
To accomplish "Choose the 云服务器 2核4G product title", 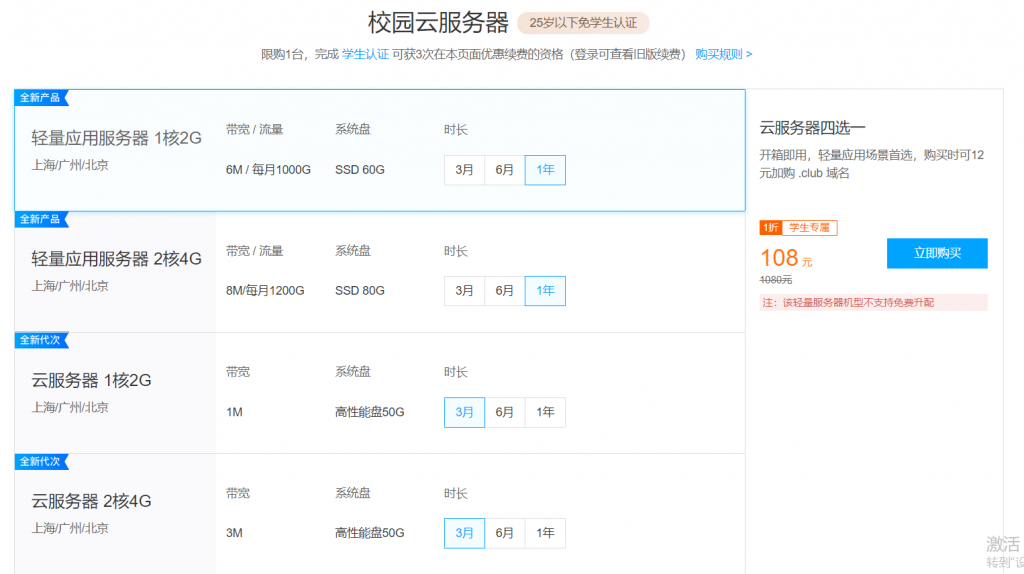I will coord(91,501).
